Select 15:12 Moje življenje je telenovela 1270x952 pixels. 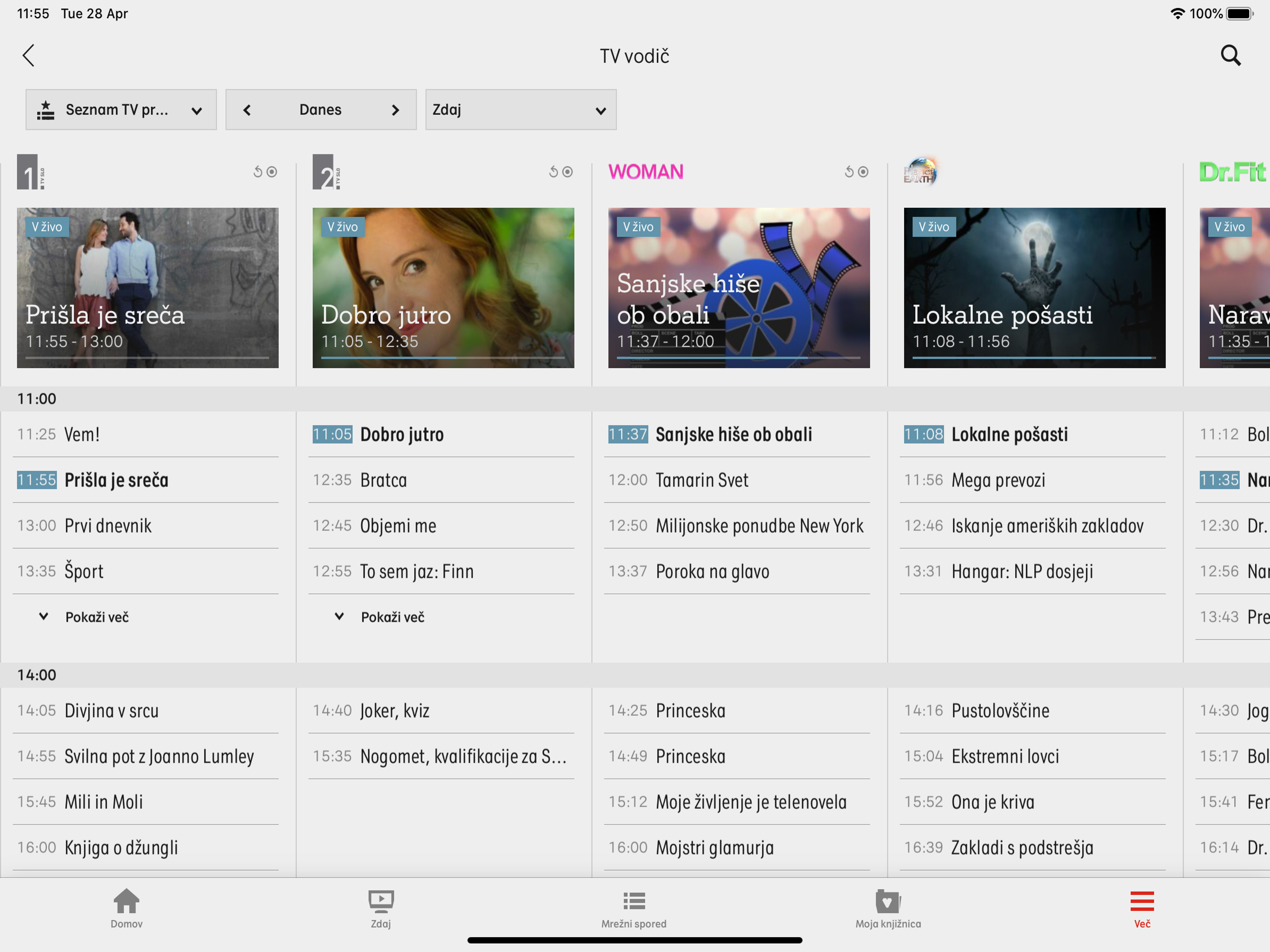(737, 802)
